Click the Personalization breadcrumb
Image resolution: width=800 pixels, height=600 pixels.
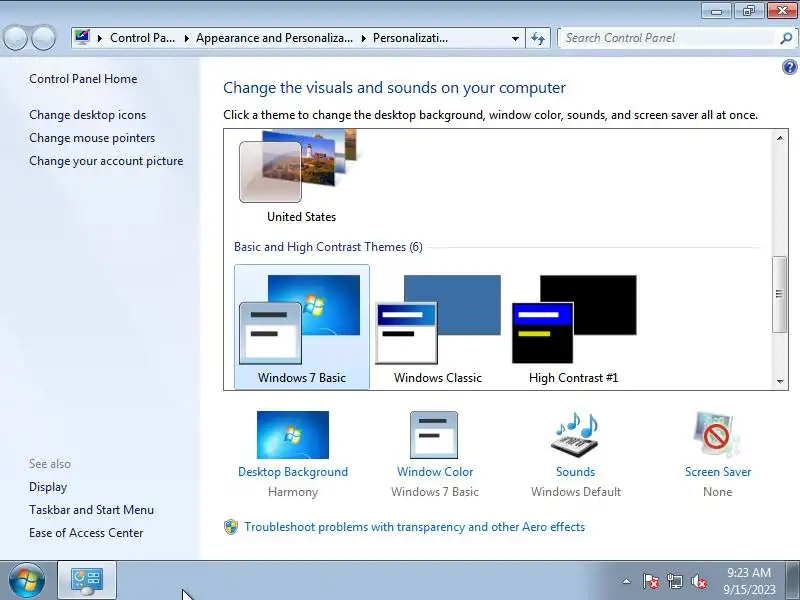pyautogui.click(x=410, y=38)
